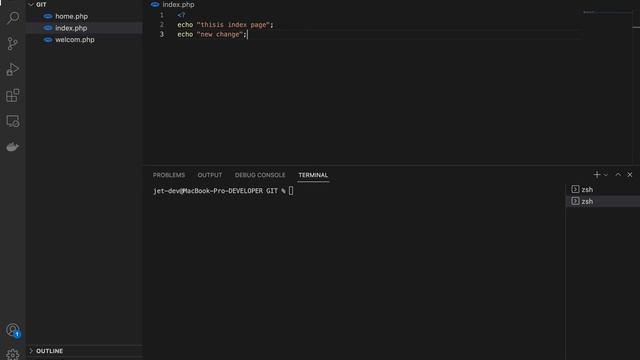Open the Extensions view

pos(13,96)
